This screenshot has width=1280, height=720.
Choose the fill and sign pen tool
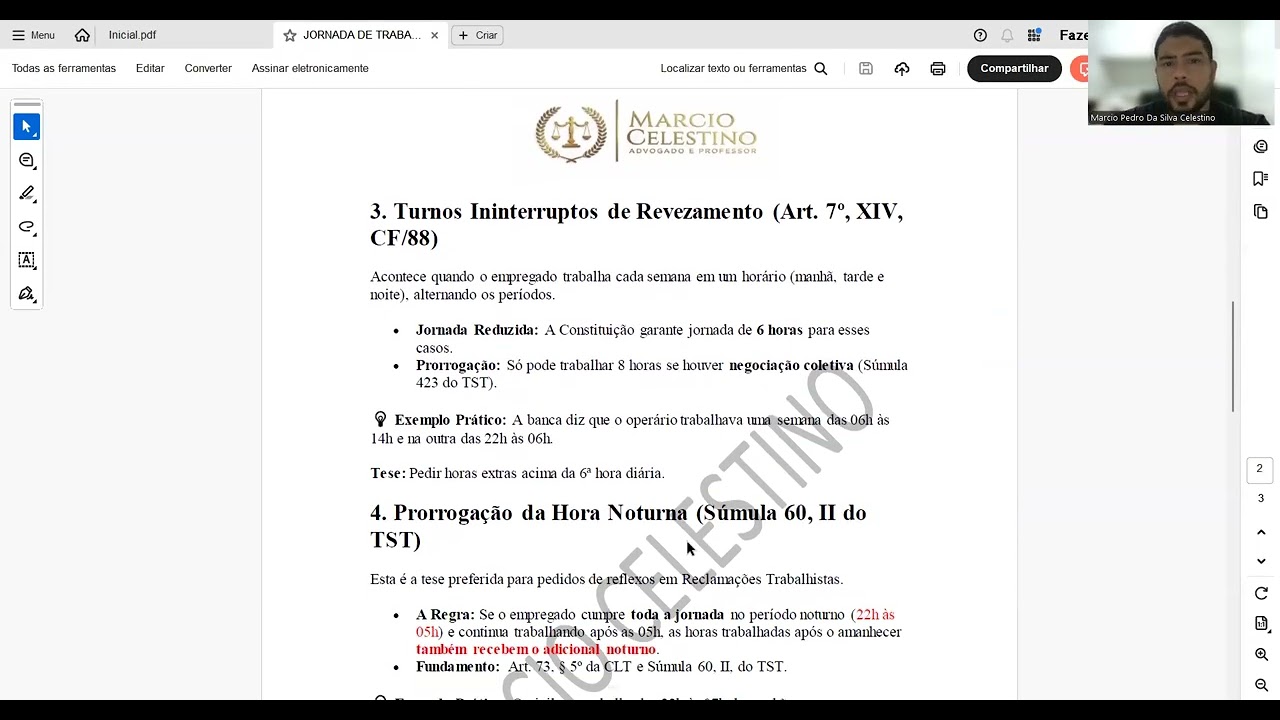(27, 294)
